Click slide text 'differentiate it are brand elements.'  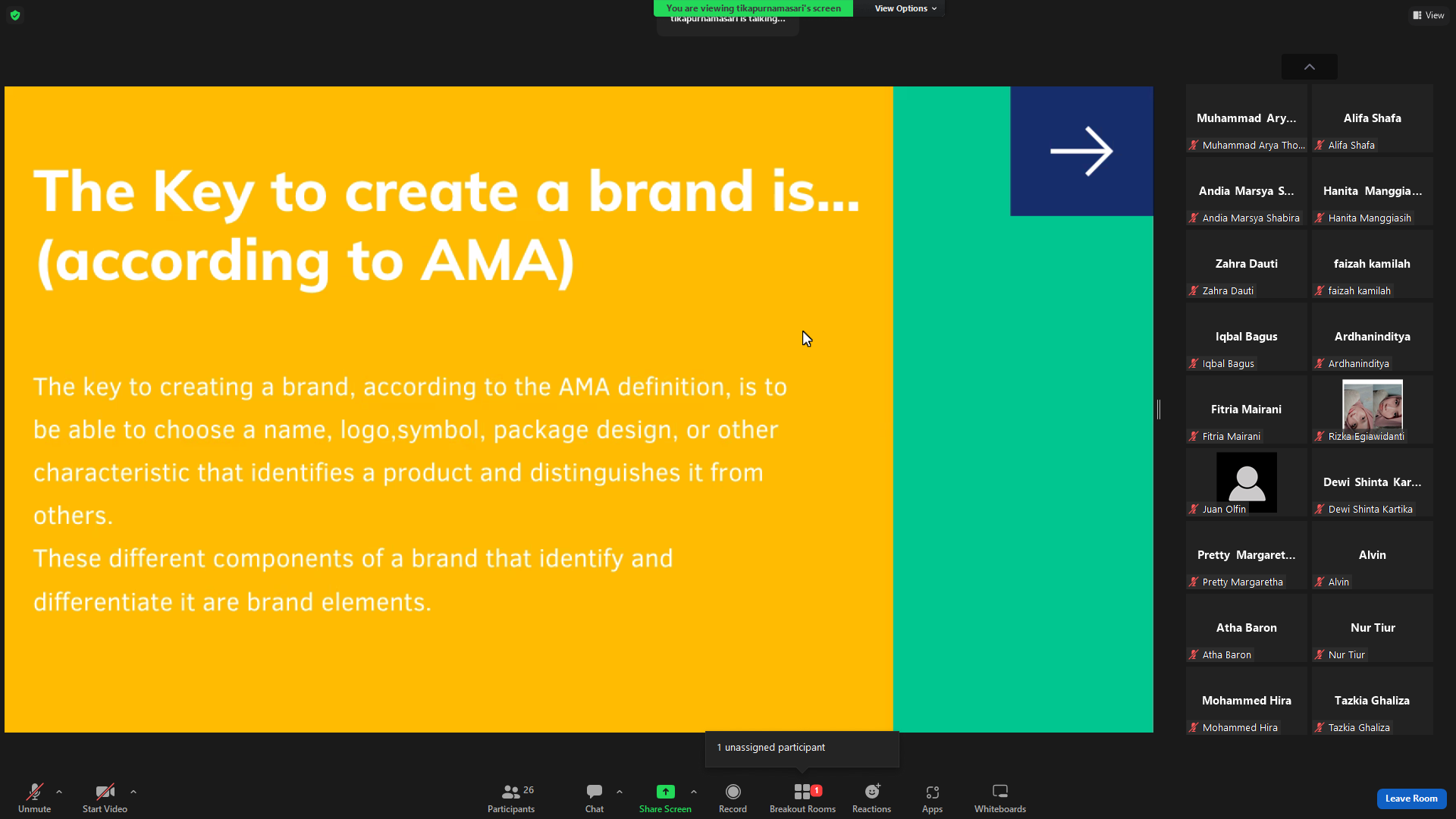coord(232,602)
